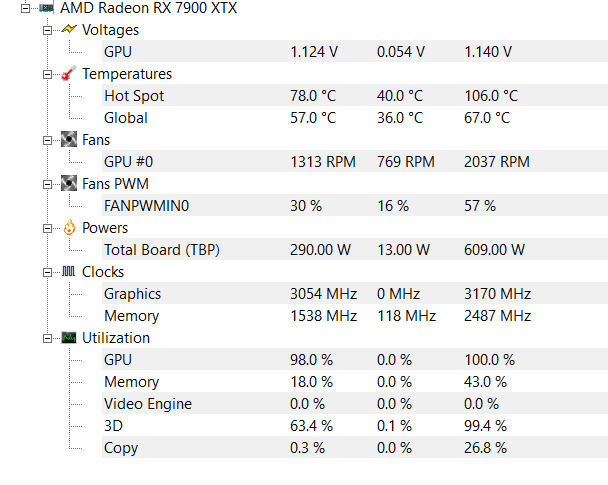Click the fan icon next to Fans
The width and height of the screenshot is (608, 485).
(69, 139)
